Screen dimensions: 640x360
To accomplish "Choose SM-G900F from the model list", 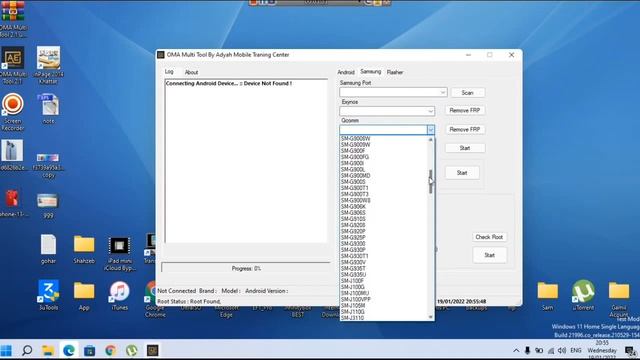I will (353, 151).
